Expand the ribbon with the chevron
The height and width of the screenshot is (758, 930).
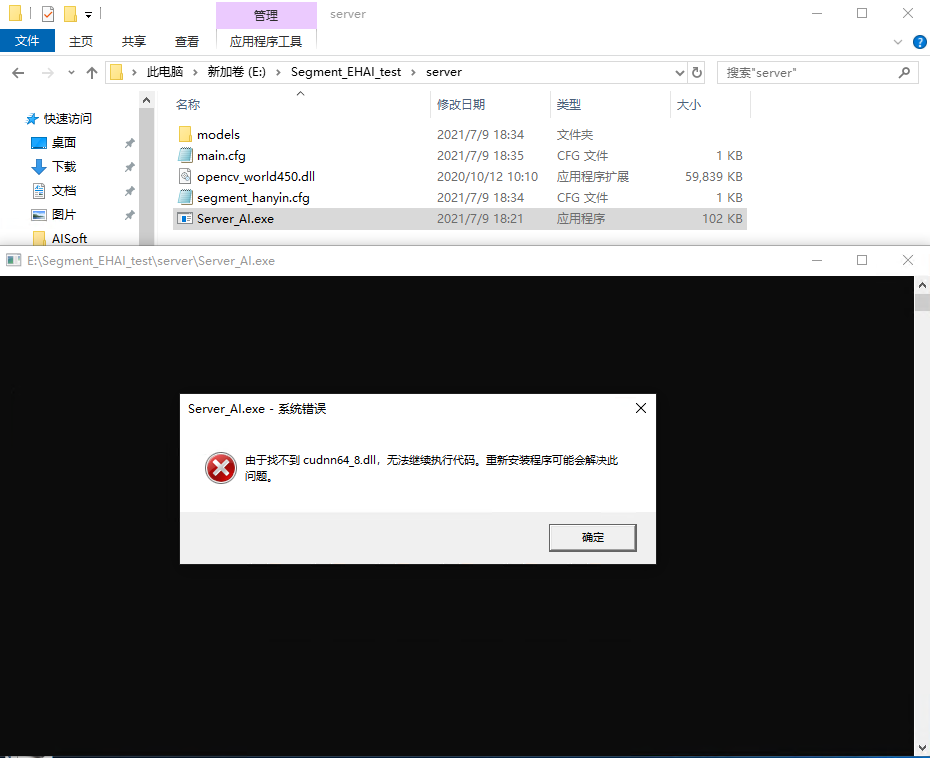pyautogui.click(x=897, y=41)
